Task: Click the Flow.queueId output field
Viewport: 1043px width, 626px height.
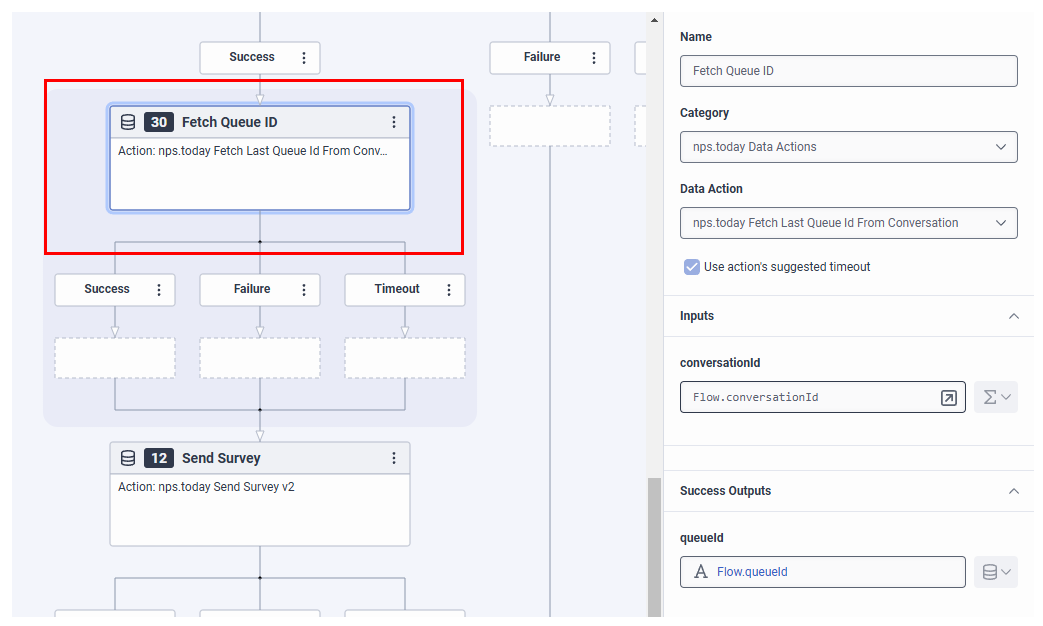Action: click(x=822, y=572)
